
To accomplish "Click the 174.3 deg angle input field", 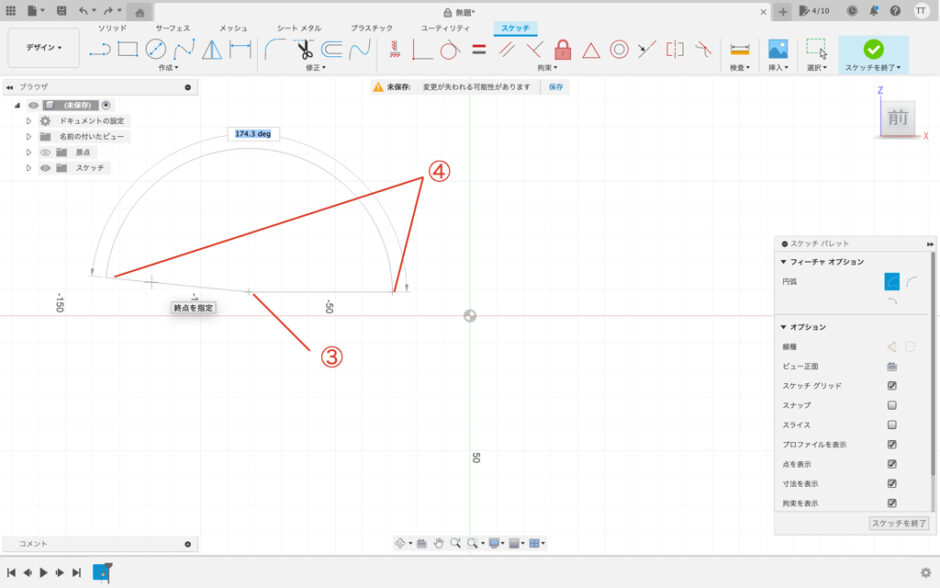I will [253, 133].
